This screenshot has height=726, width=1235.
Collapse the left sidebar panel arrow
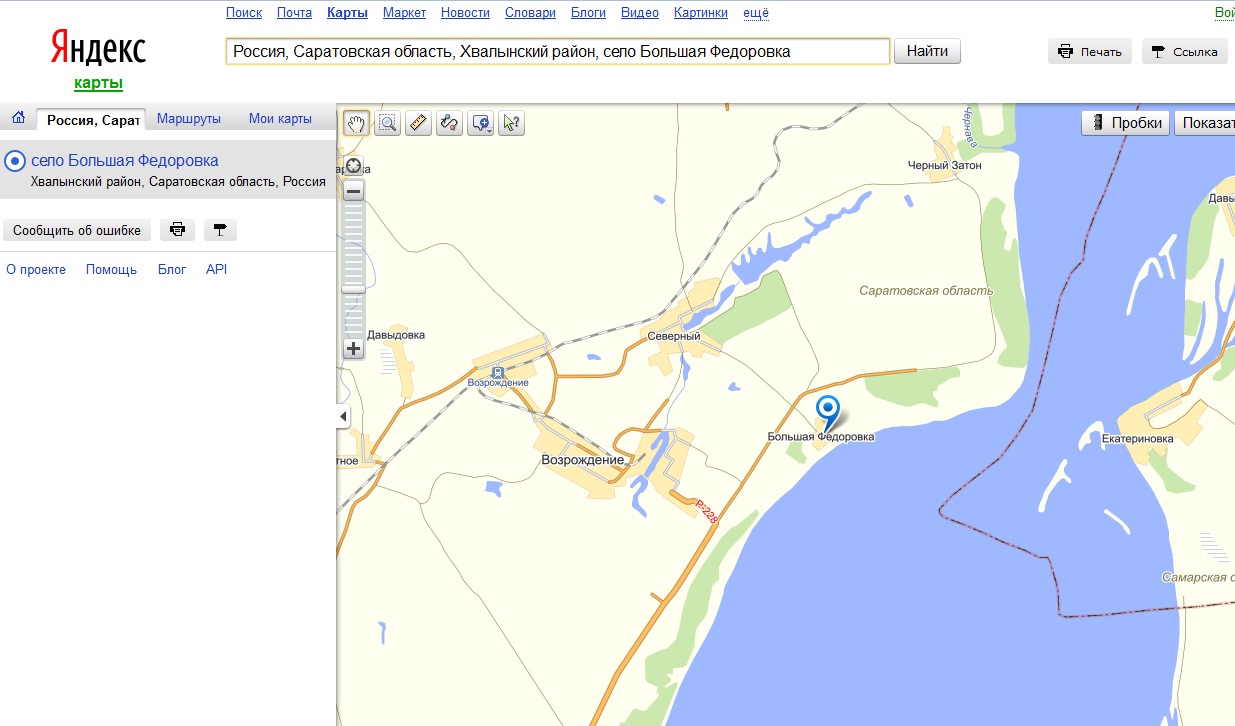point(343,416)
